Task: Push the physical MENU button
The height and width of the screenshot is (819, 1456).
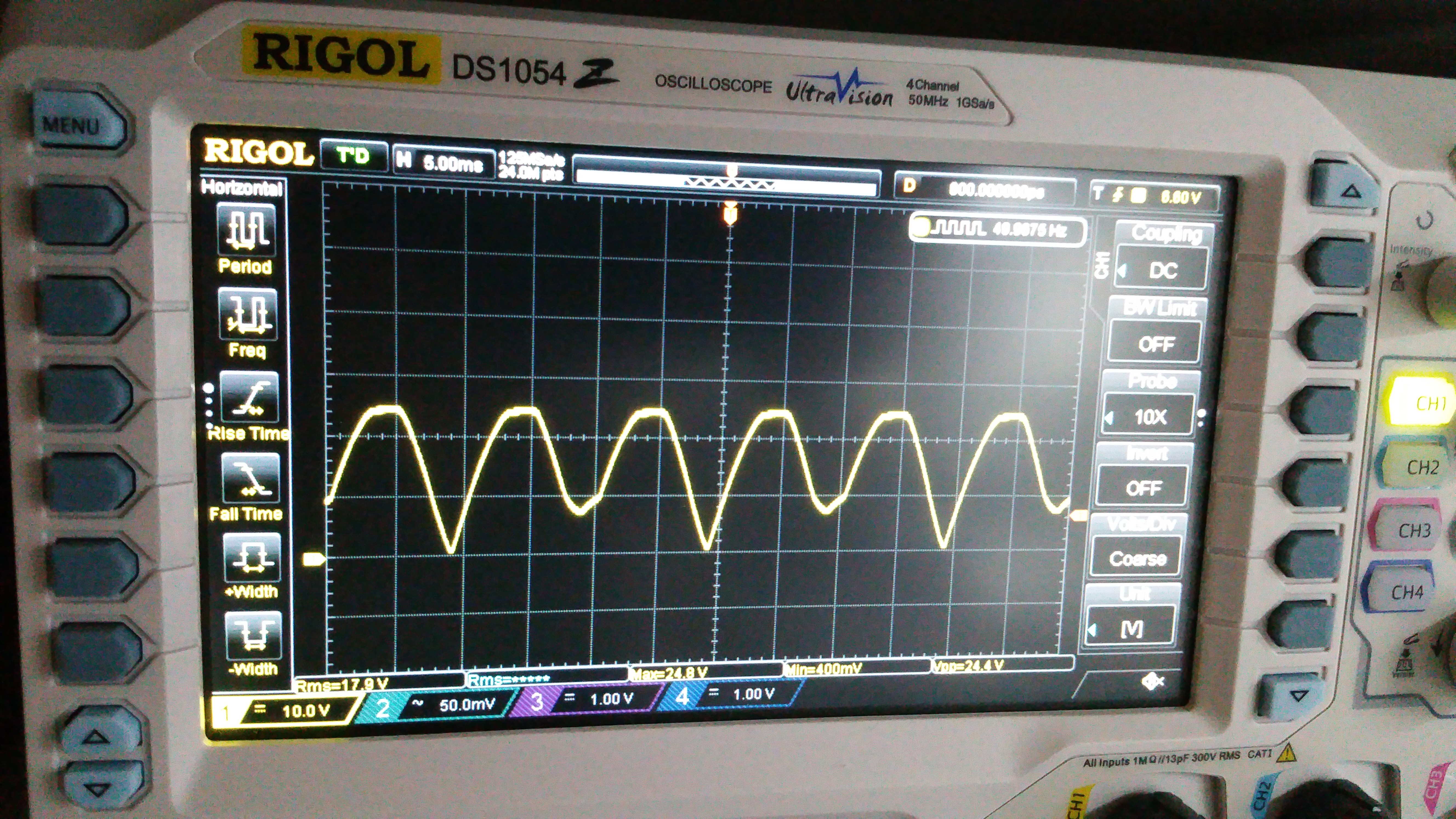Action: click(79, 121)
